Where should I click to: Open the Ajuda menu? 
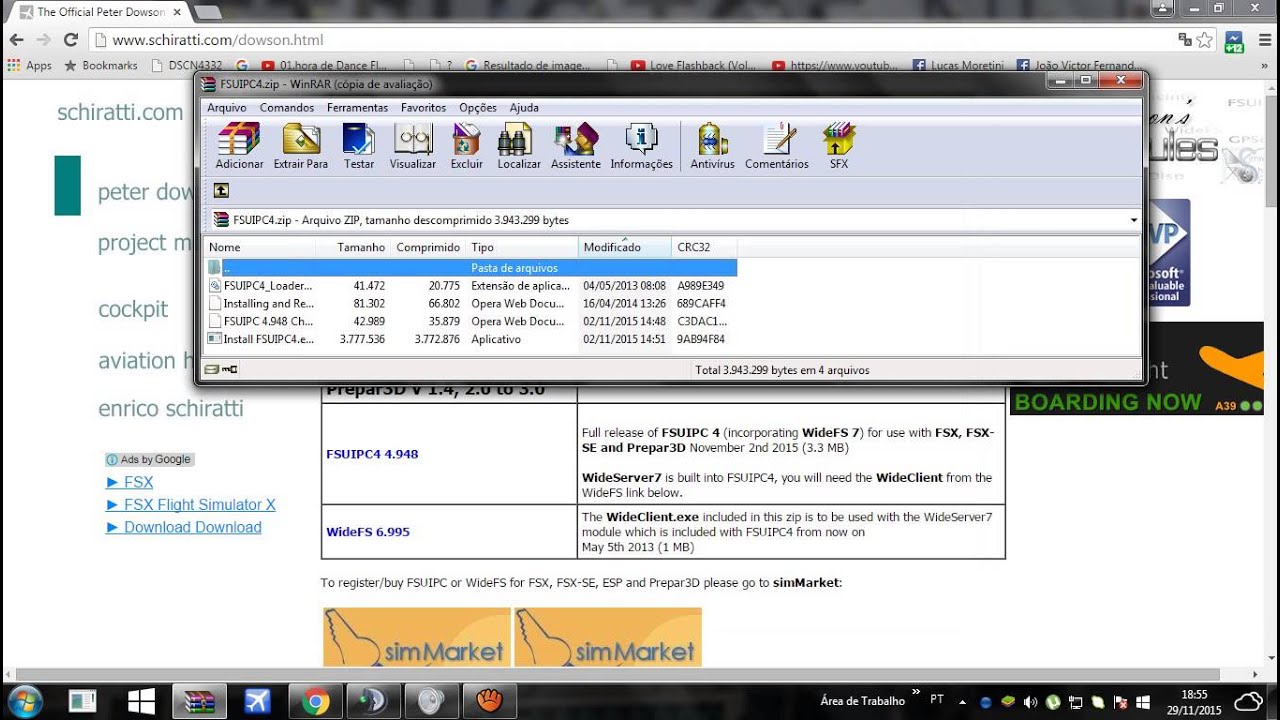[x=524, y=107]
